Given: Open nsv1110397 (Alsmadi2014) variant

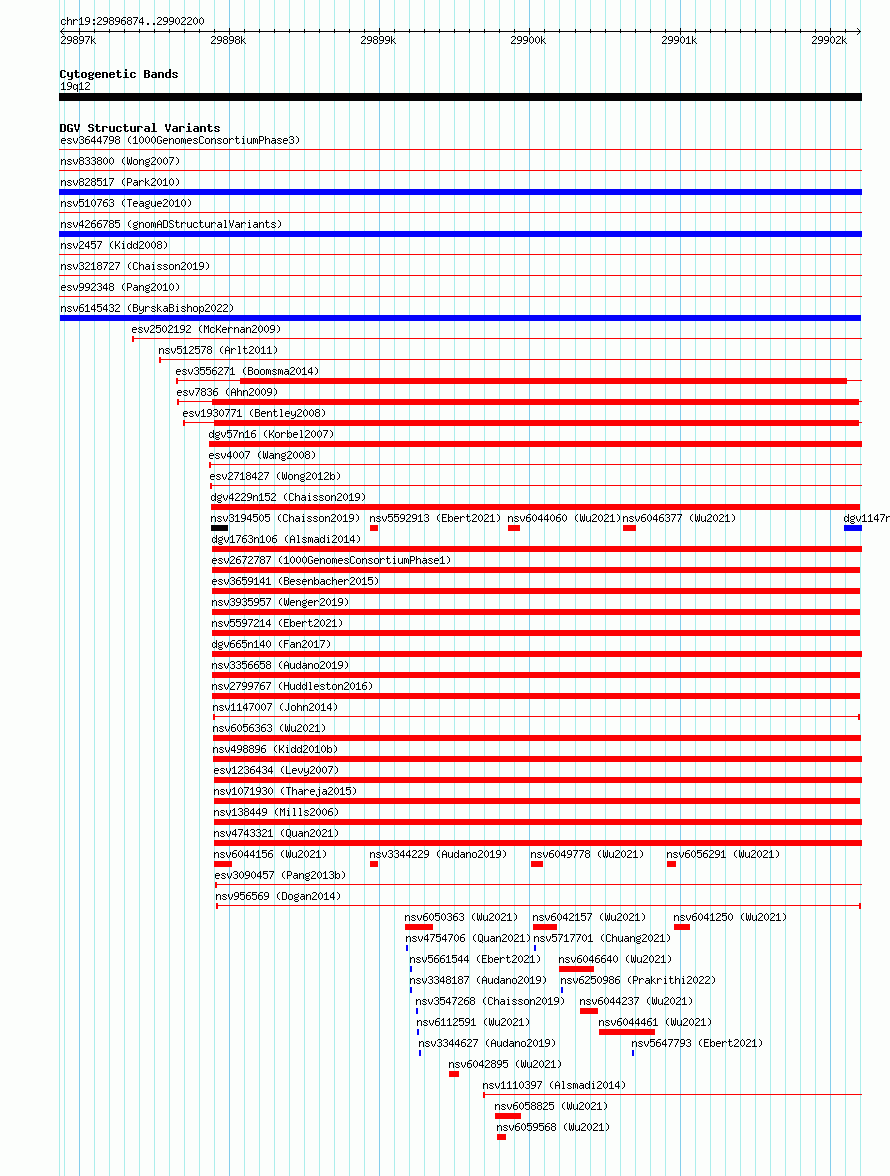Looking at the screenshot, I should pyautogui.click(x=554, y=1085).
